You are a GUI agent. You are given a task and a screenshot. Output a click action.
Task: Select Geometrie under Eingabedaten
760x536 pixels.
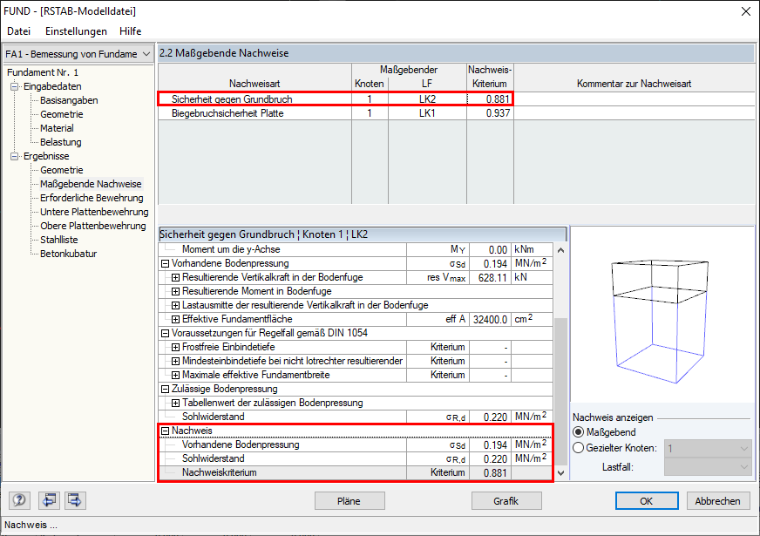(x=62, y=114)
